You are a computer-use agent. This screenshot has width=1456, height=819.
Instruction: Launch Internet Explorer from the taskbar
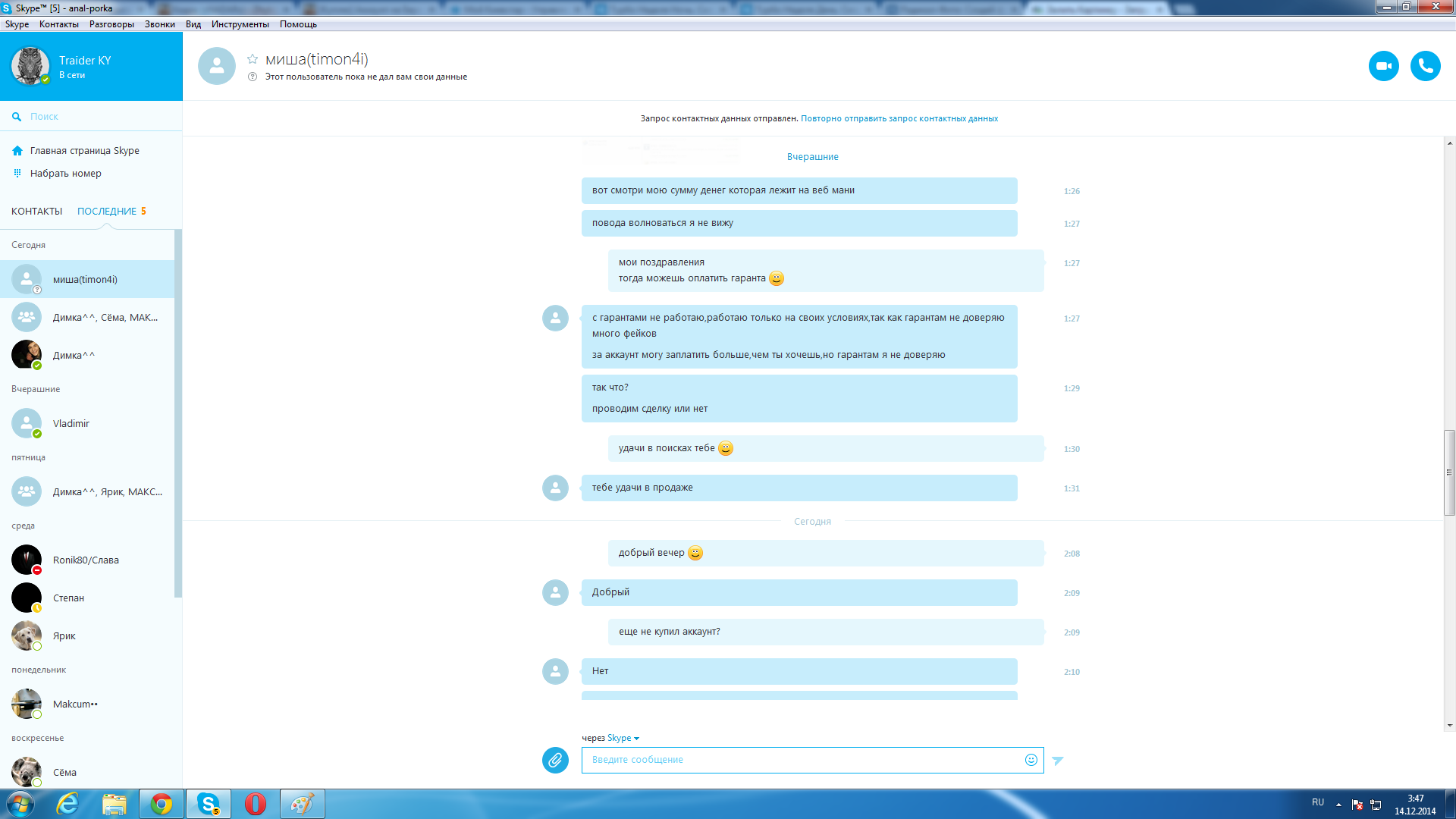68,804
